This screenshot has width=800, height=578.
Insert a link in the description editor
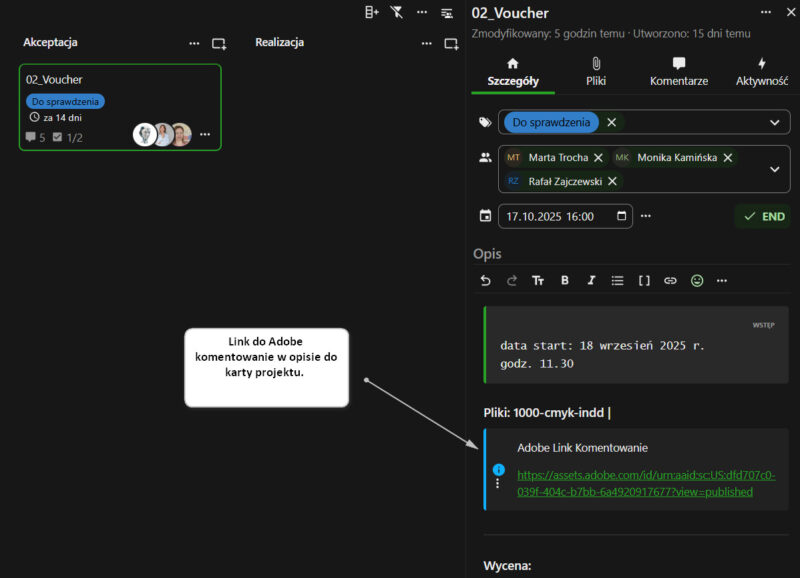pyautogui.click(x=671, y=281)
